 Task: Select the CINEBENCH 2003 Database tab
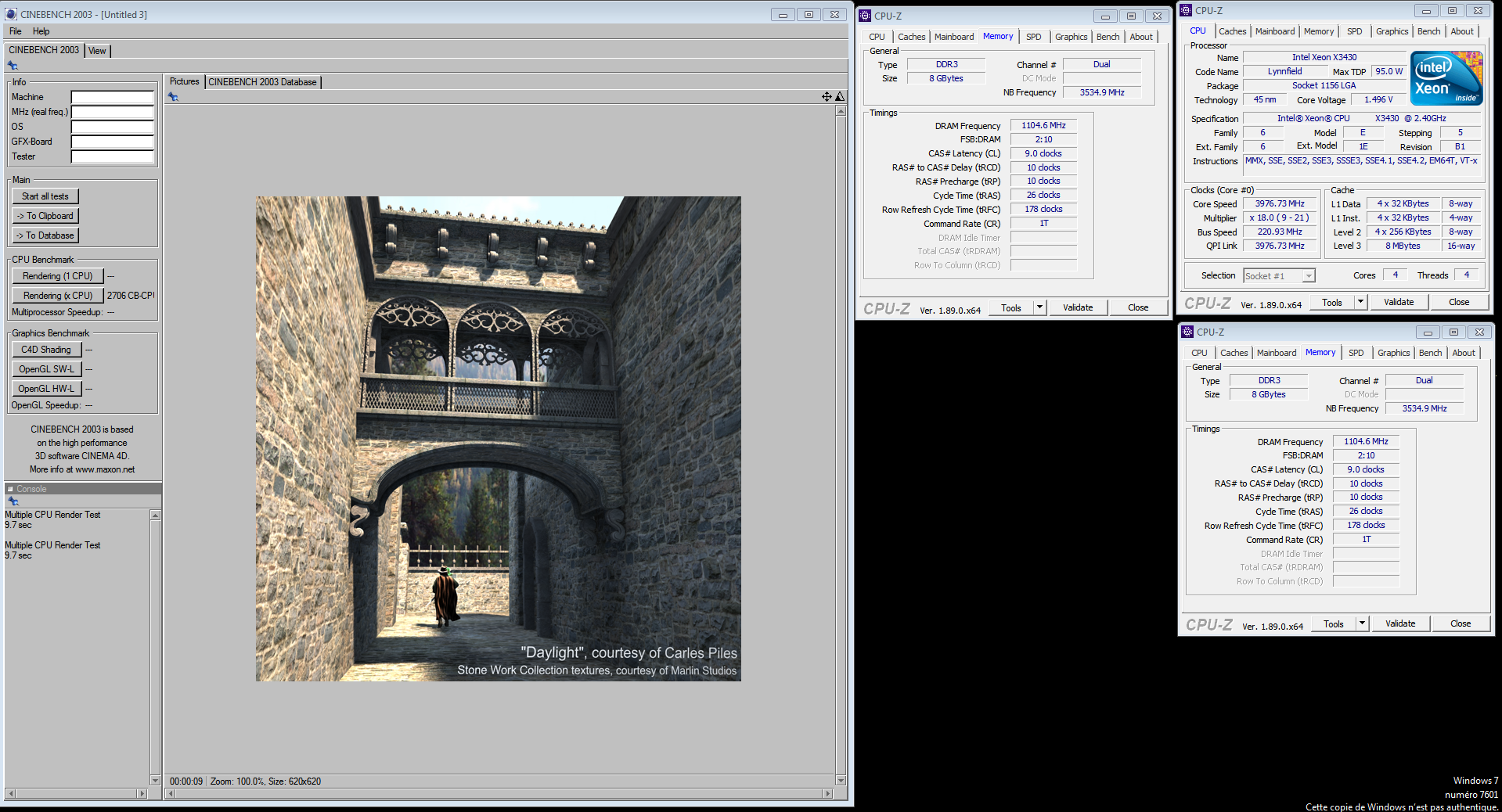point(262,82)
